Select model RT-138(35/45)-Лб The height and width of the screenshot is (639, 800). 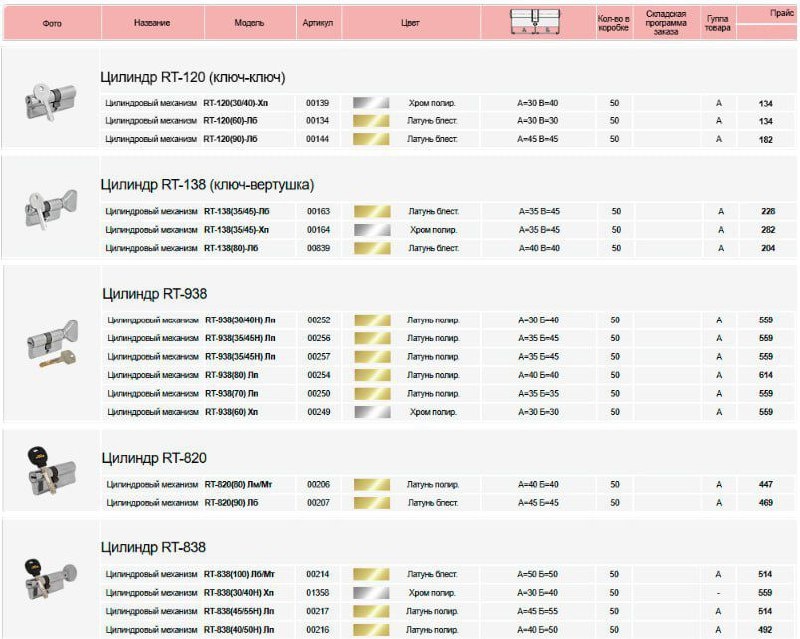[237, 211]
